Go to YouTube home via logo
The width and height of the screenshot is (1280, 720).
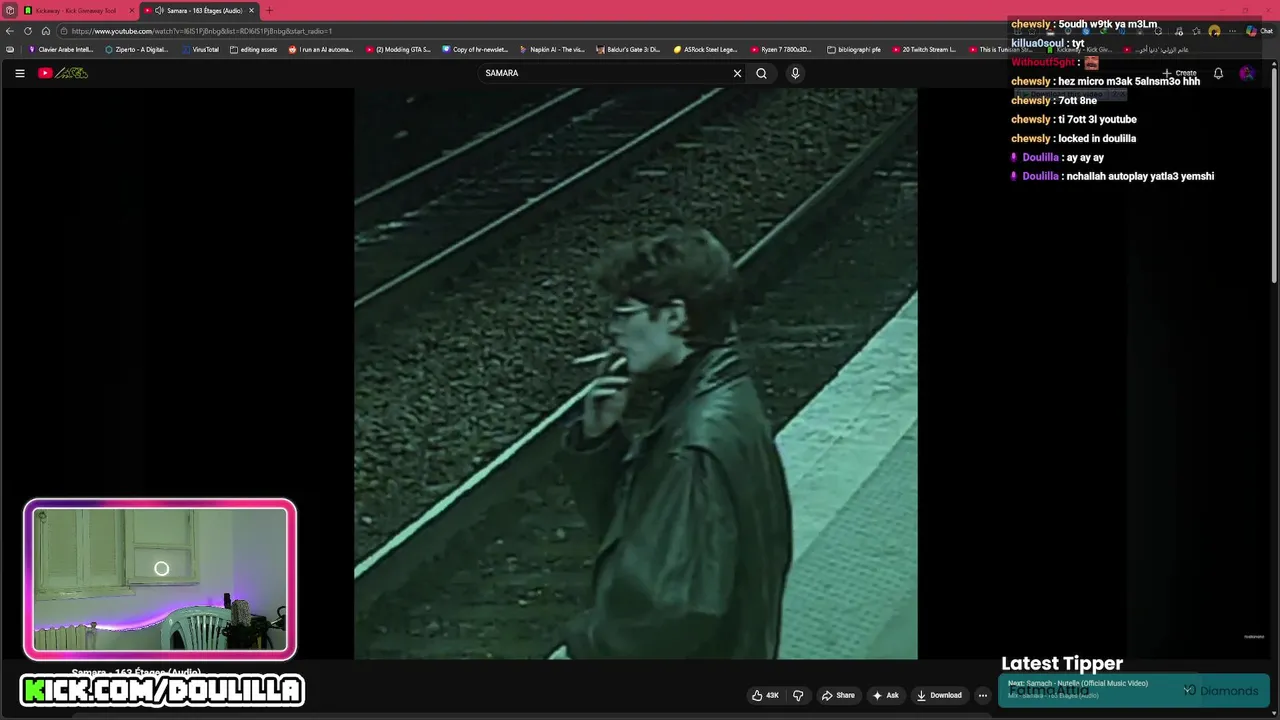[x=63, y=73]
